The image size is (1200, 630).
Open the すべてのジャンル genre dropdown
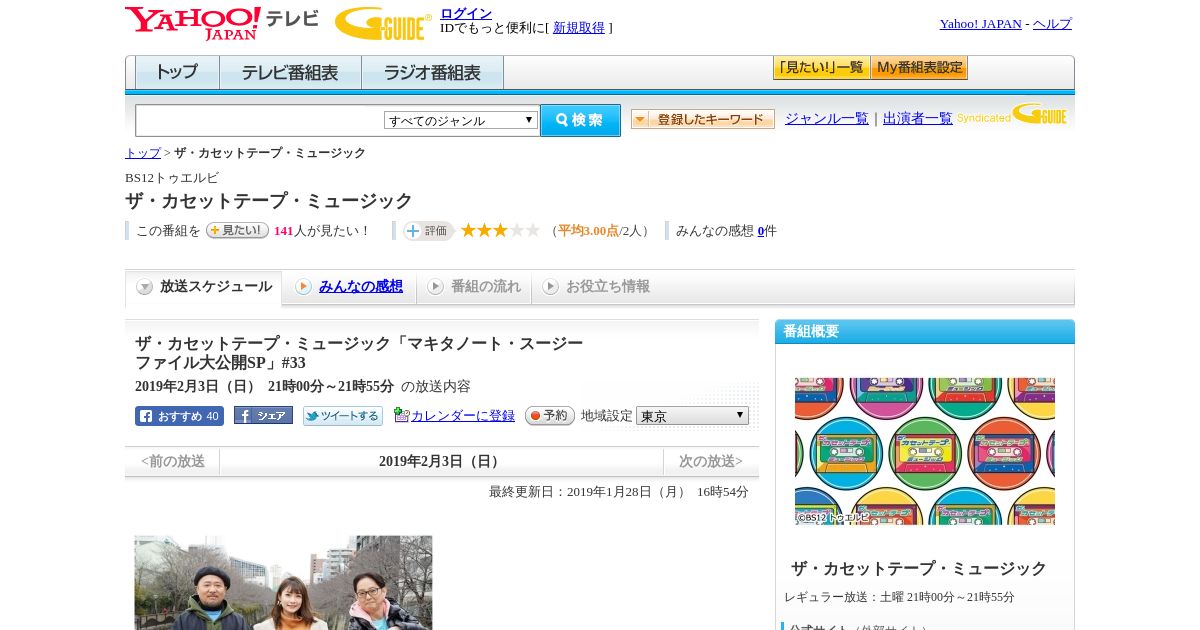[x=461, y=120]
